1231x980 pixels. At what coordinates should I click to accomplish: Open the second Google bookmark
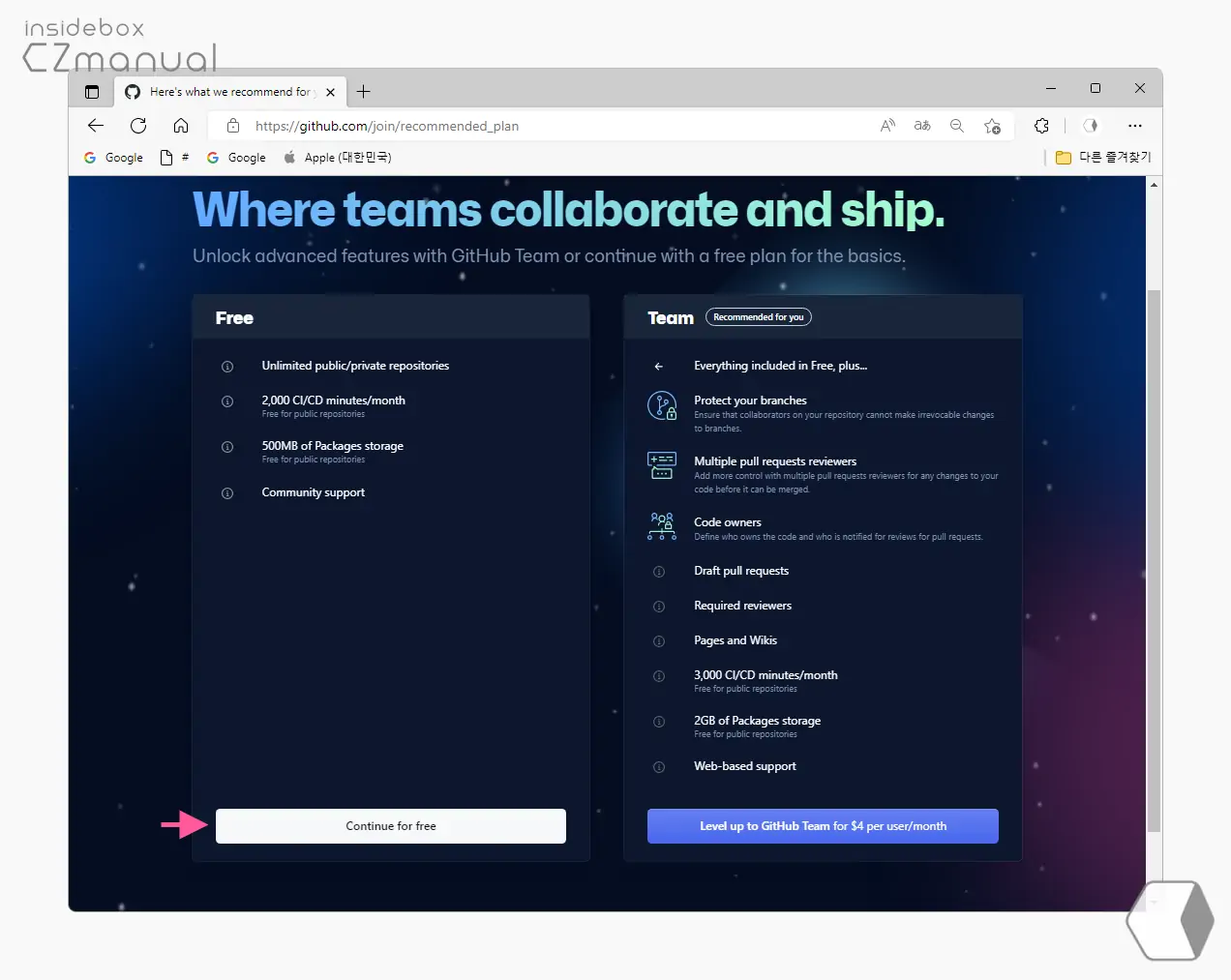(x=236, y=158)
